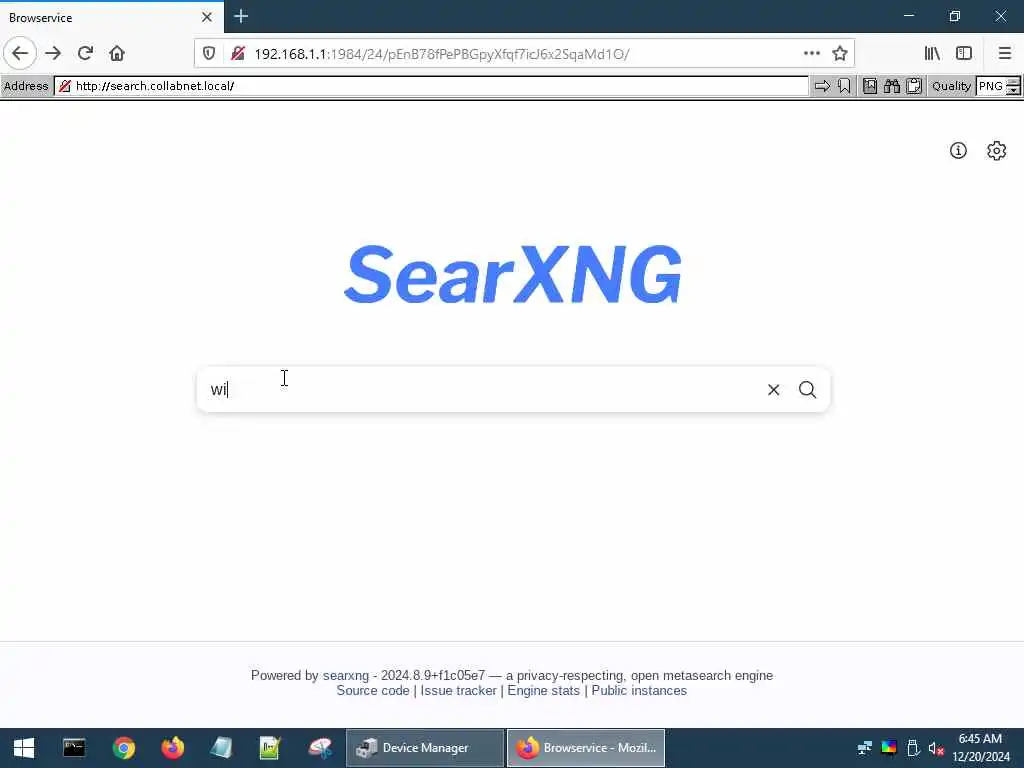View insecure connection padlock info
Image resolution: width=1024 pixels, height=768 pixels.
click(x=238, y=54)
